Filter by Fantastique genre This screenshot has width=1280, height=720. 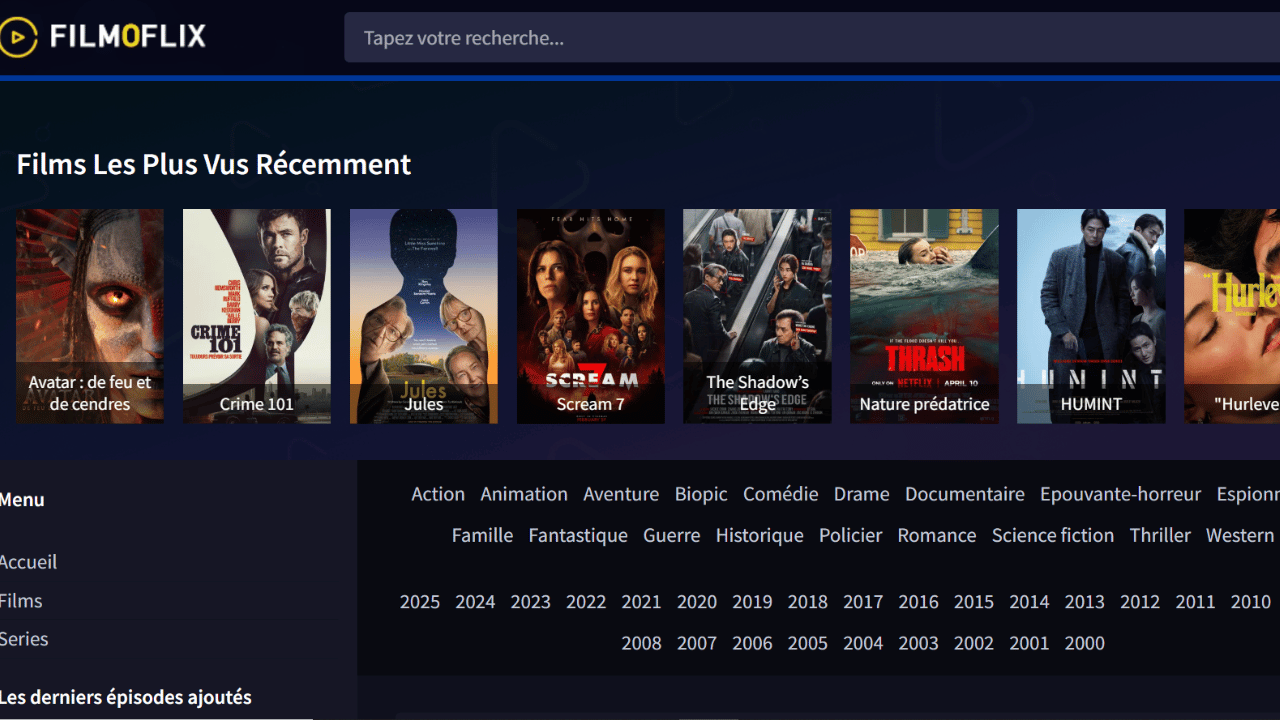578,535
